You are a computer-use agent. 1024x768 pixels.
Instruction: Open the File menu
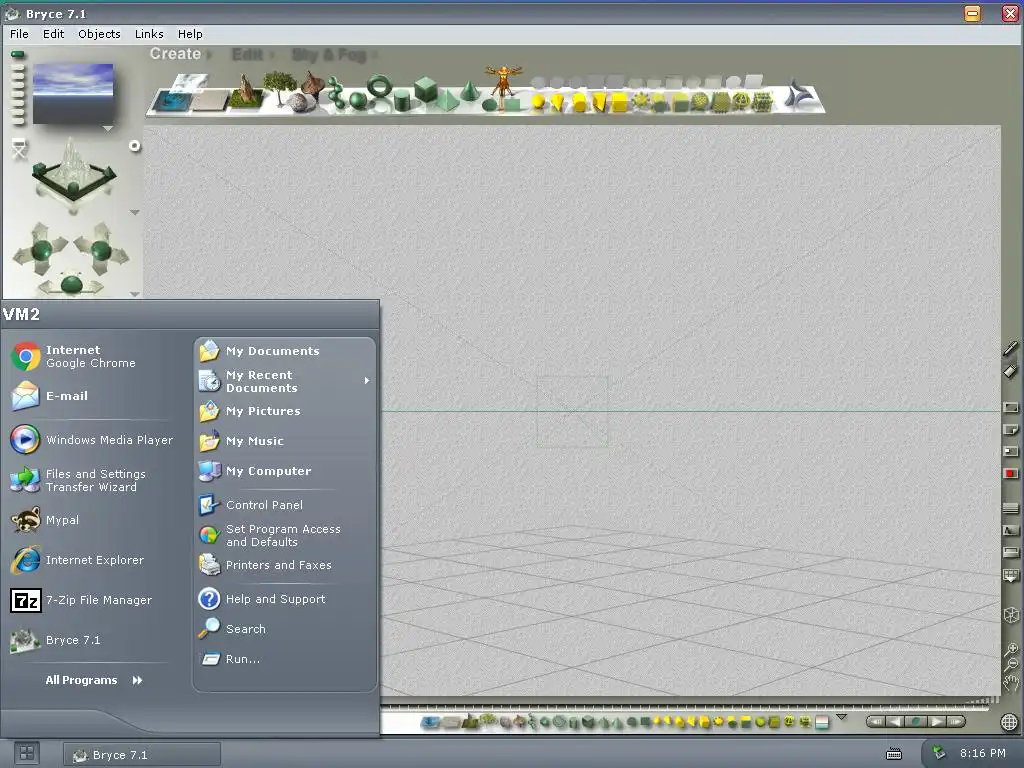(19, 34)
